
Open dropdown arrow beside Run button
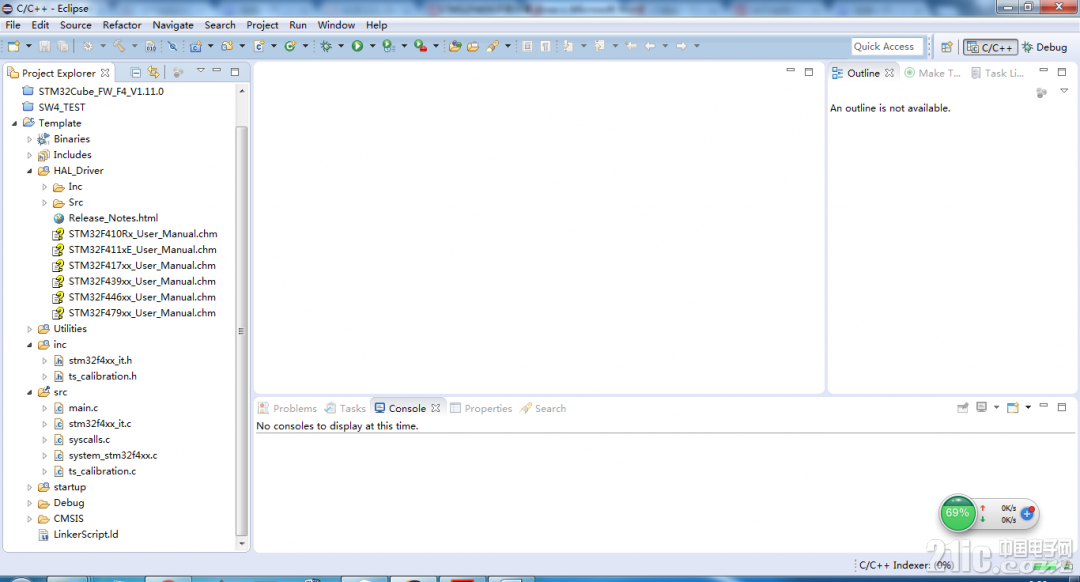click(x=373, y=46)
